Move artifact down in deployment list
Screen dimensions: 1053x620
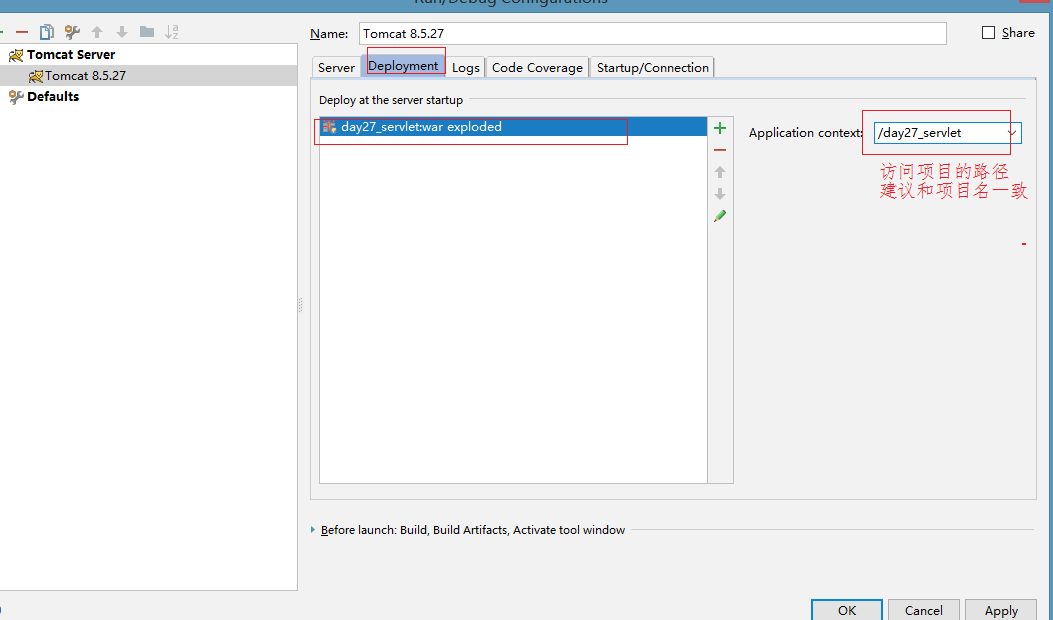click(x=719, y=194)
